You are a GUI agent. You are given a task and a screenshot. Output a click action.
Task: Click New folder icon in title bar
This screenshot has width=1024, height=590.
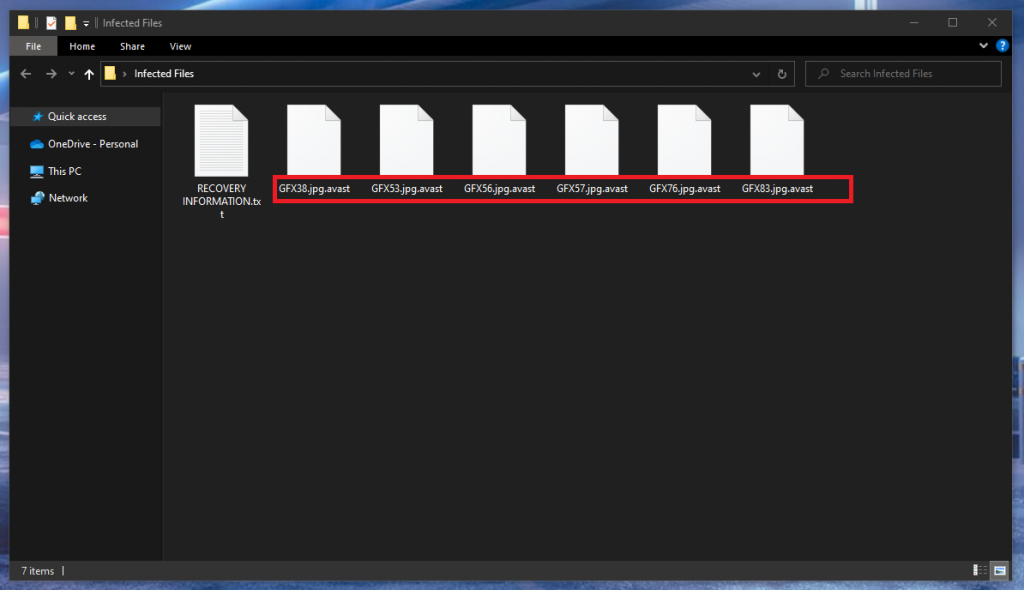pyautogui.click(x=70, y=23)
